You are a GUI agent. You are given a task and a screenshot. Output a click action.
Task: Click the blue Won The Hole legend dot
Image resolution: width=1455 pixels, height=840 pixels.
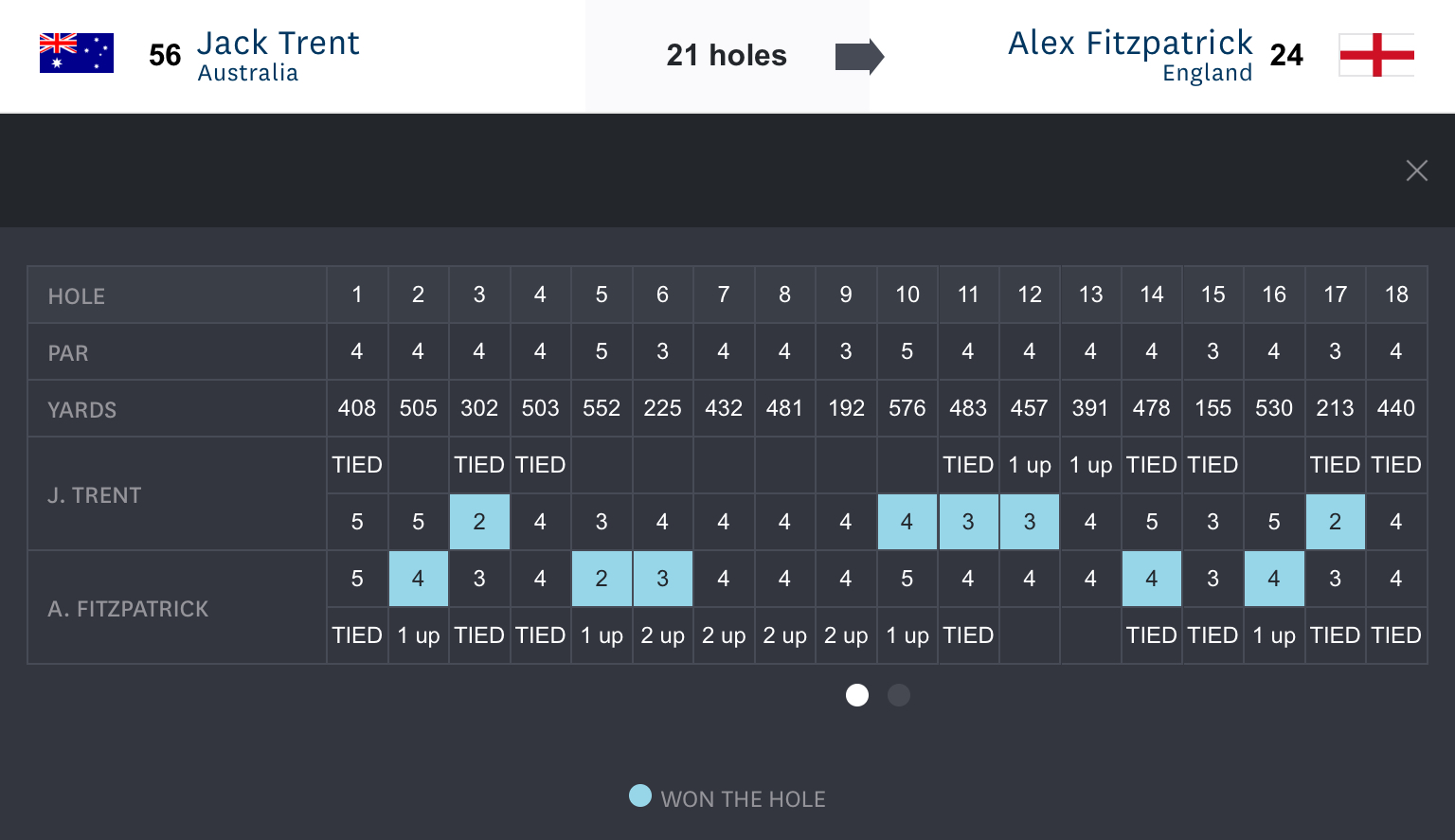point(640,796)
